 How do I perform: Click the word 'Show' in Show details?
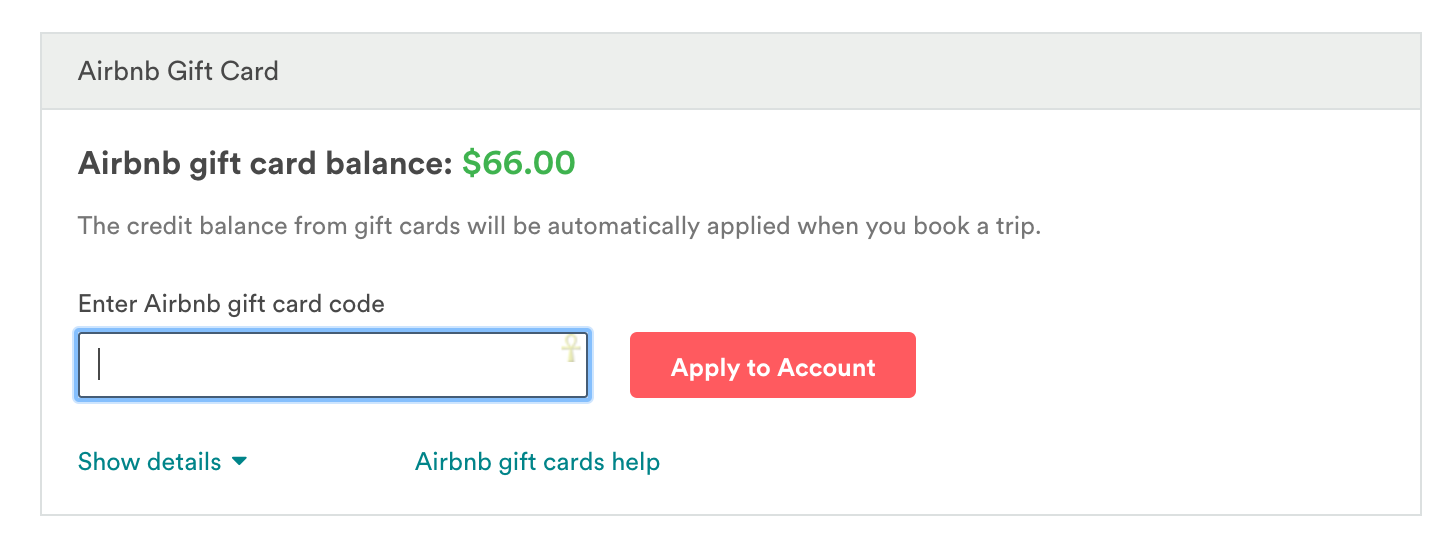click(108, 462)
